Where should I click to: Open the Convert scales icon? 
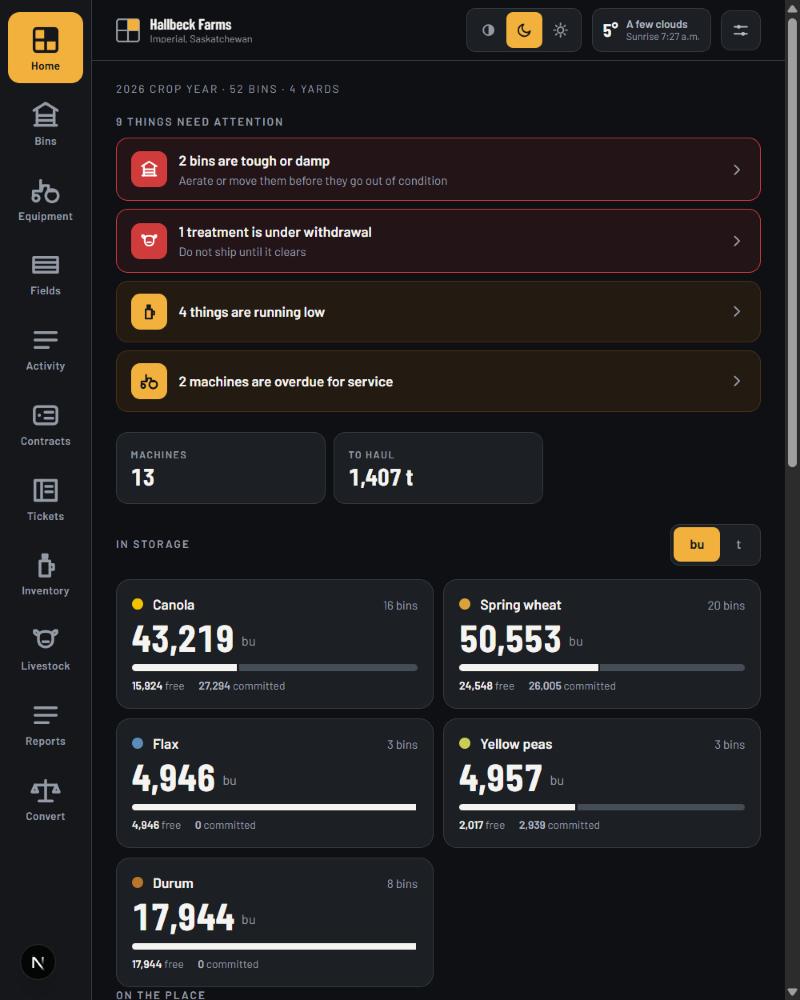coord(45,790)
